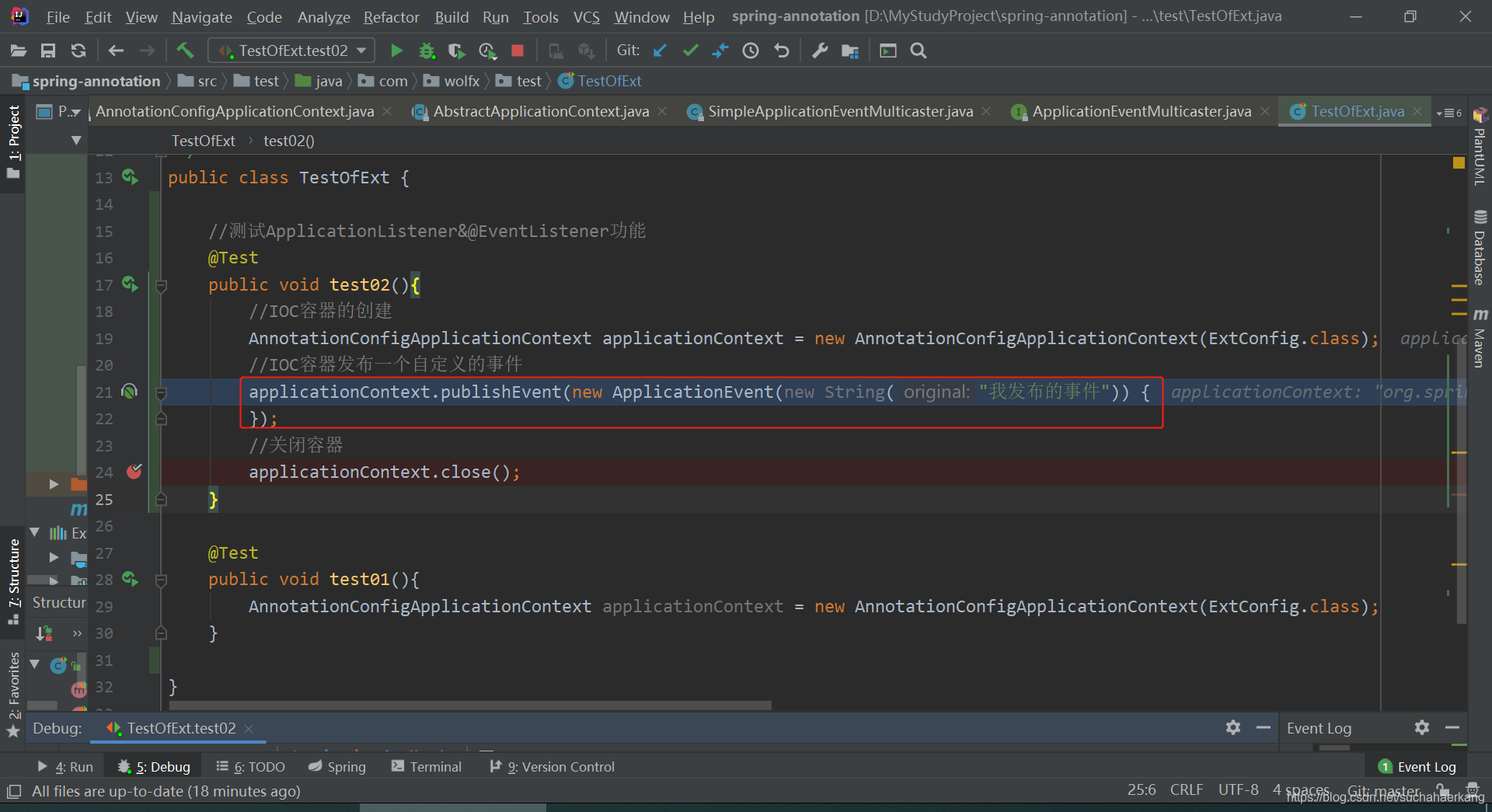Screen dimensions: 1492x812
Task: Open the File menu
Action: click(x=58, y=16)
